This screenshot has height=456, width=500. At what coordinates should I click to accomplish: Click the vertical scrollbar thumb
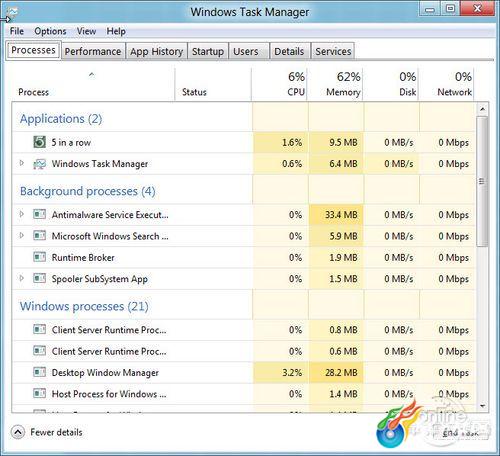pyautogui.click(x=482, y=181)
